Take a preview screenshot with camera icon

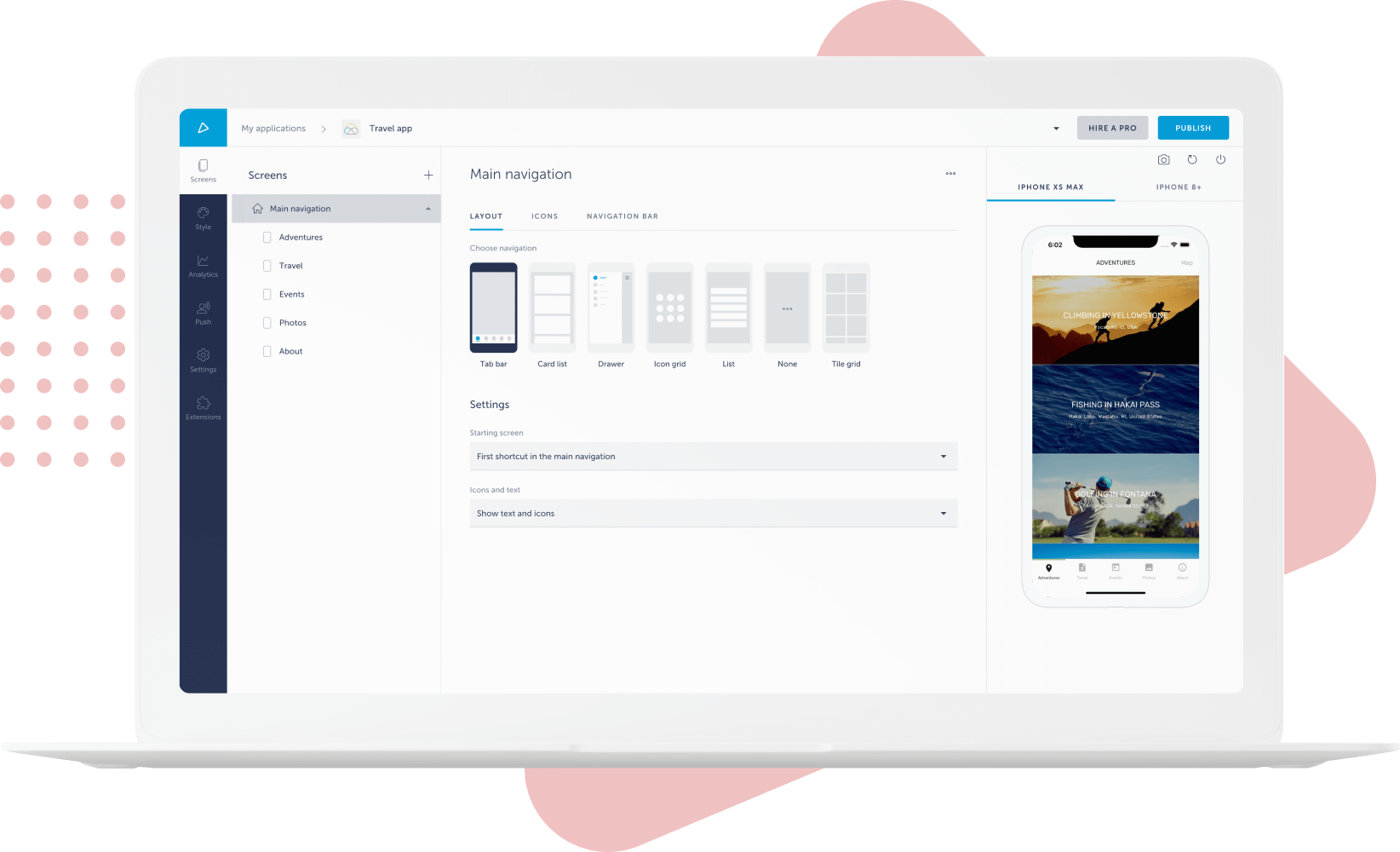pos(1163,159)
